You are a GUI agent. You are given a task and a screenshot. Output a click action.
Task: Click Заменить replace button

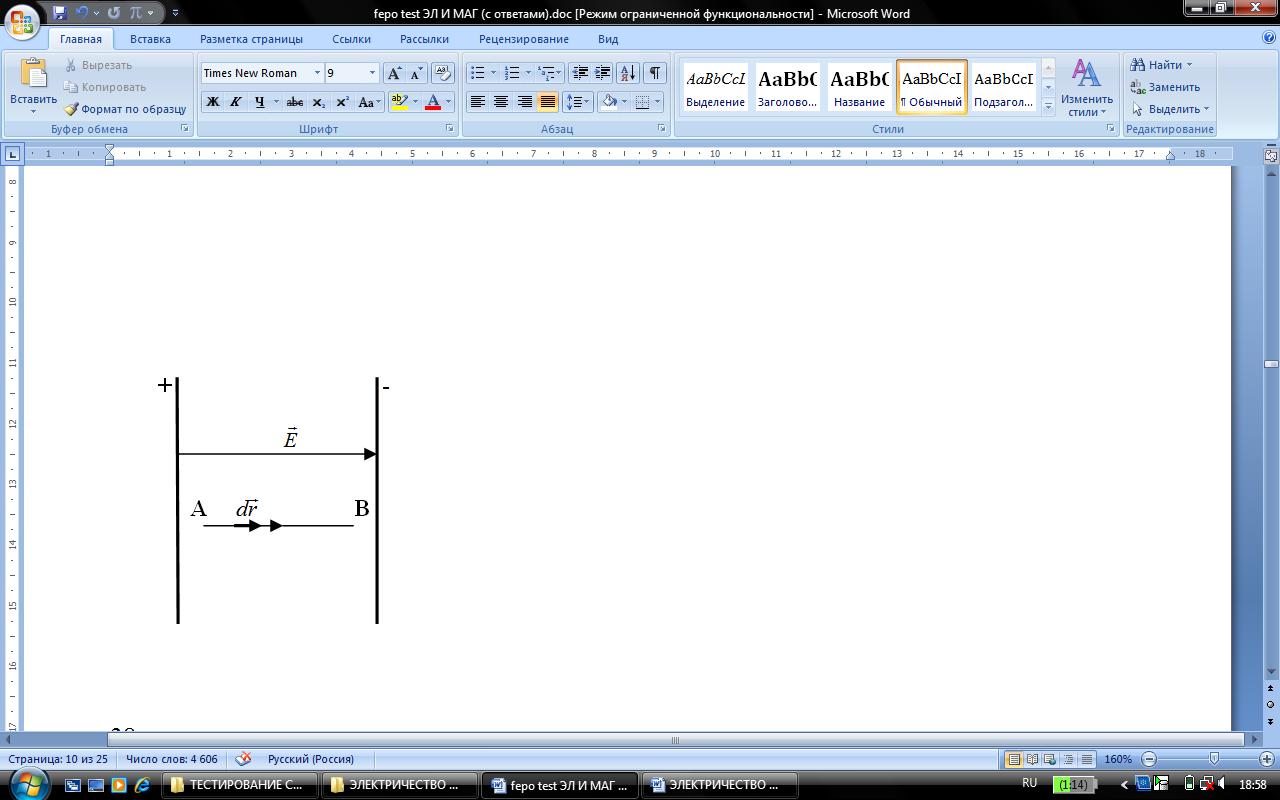pyautogui.click(x=1165, y=87)
